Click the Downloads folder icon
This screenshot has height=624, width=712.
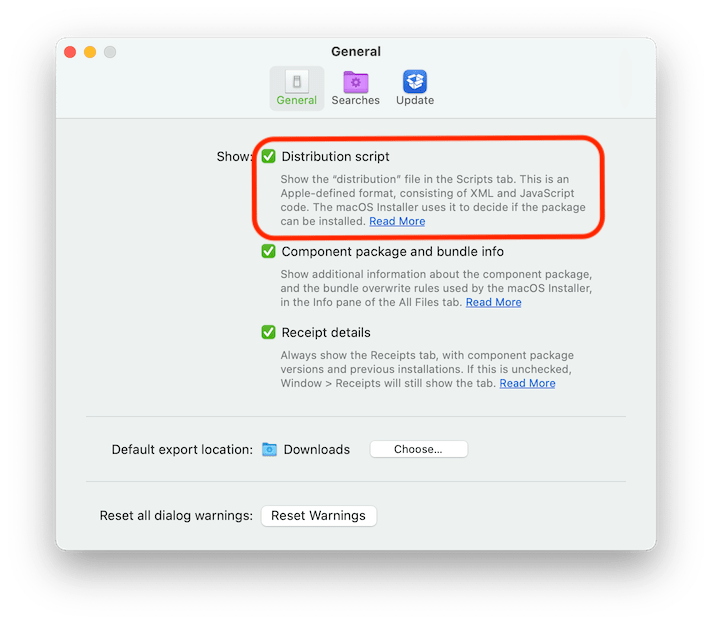pyautogui.click(x=269, y=450)
